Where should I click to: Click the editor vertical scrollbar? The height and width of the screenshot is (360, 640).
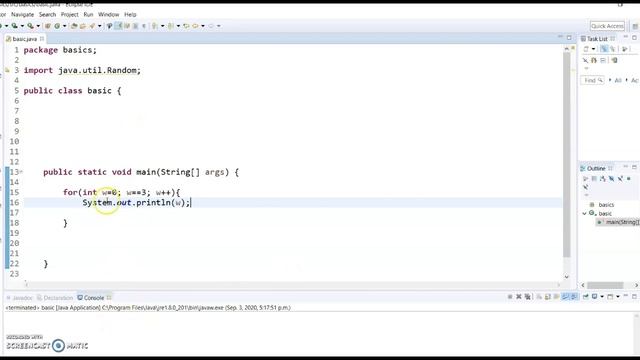point(567,155)
